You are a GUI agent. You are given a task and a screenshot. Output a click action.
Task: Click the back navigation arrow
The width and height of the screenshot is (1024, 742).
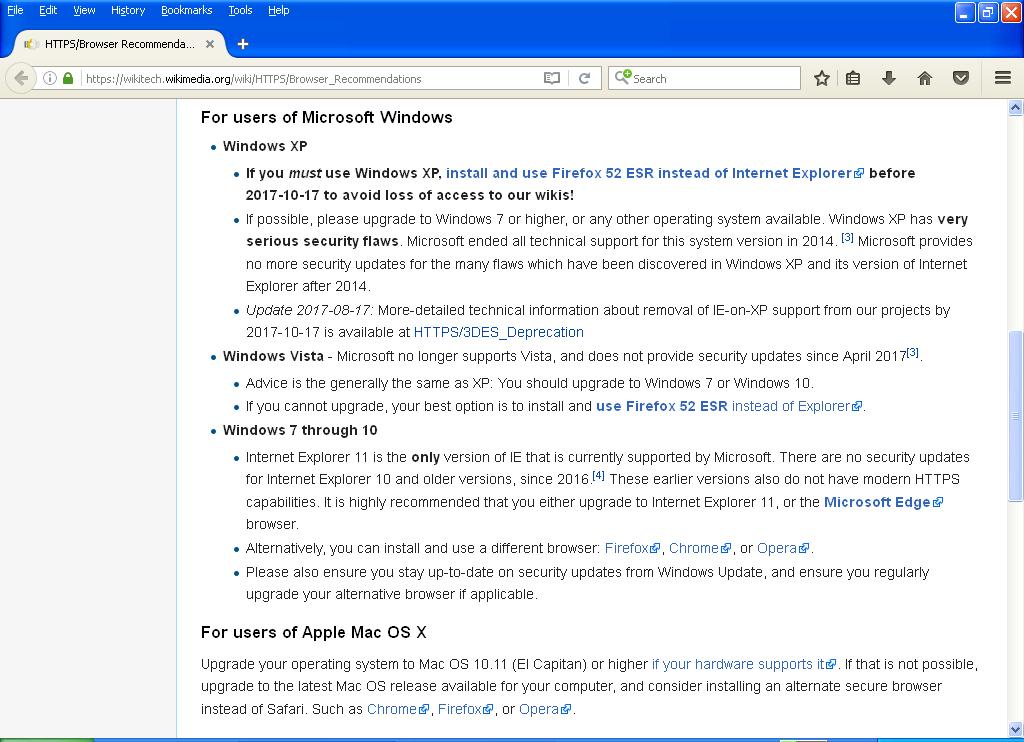(x=21, y=78)
